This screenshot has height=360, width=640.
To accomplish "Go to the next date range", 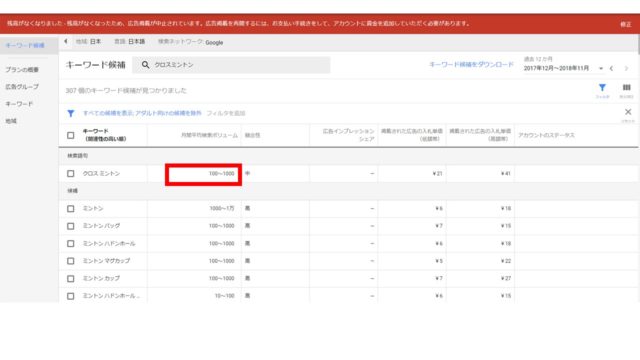I will click(x=627, y=69).
